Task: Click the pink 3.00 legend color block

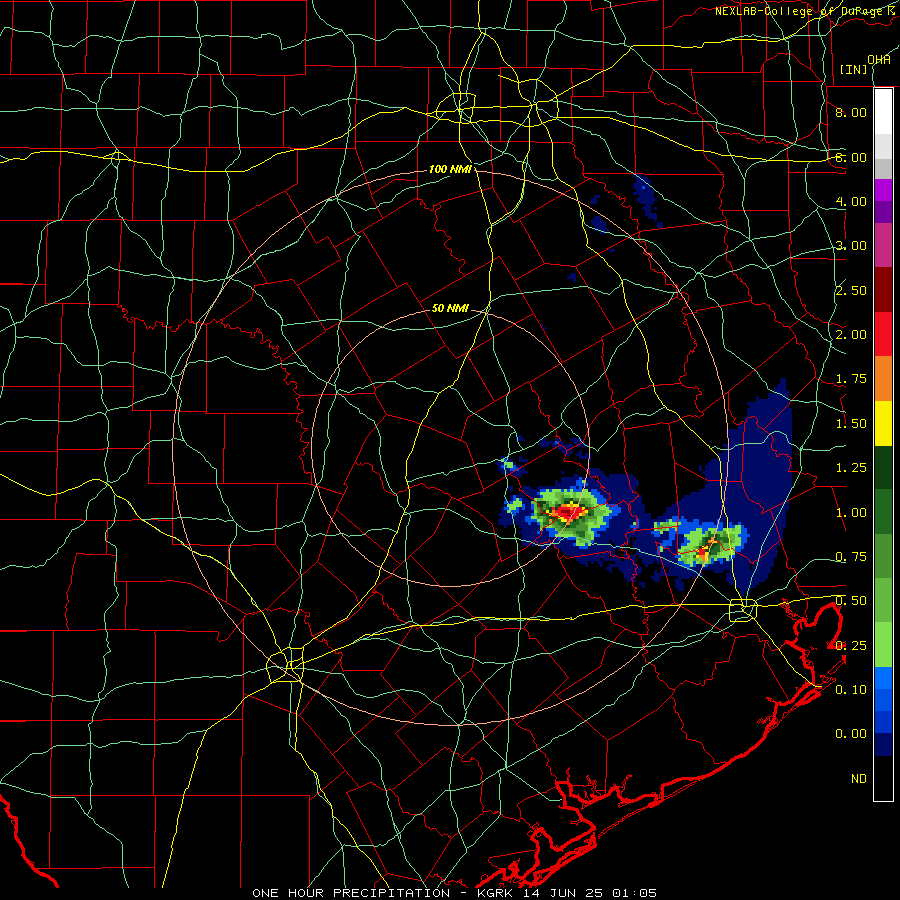Action: tap(883, 245)
